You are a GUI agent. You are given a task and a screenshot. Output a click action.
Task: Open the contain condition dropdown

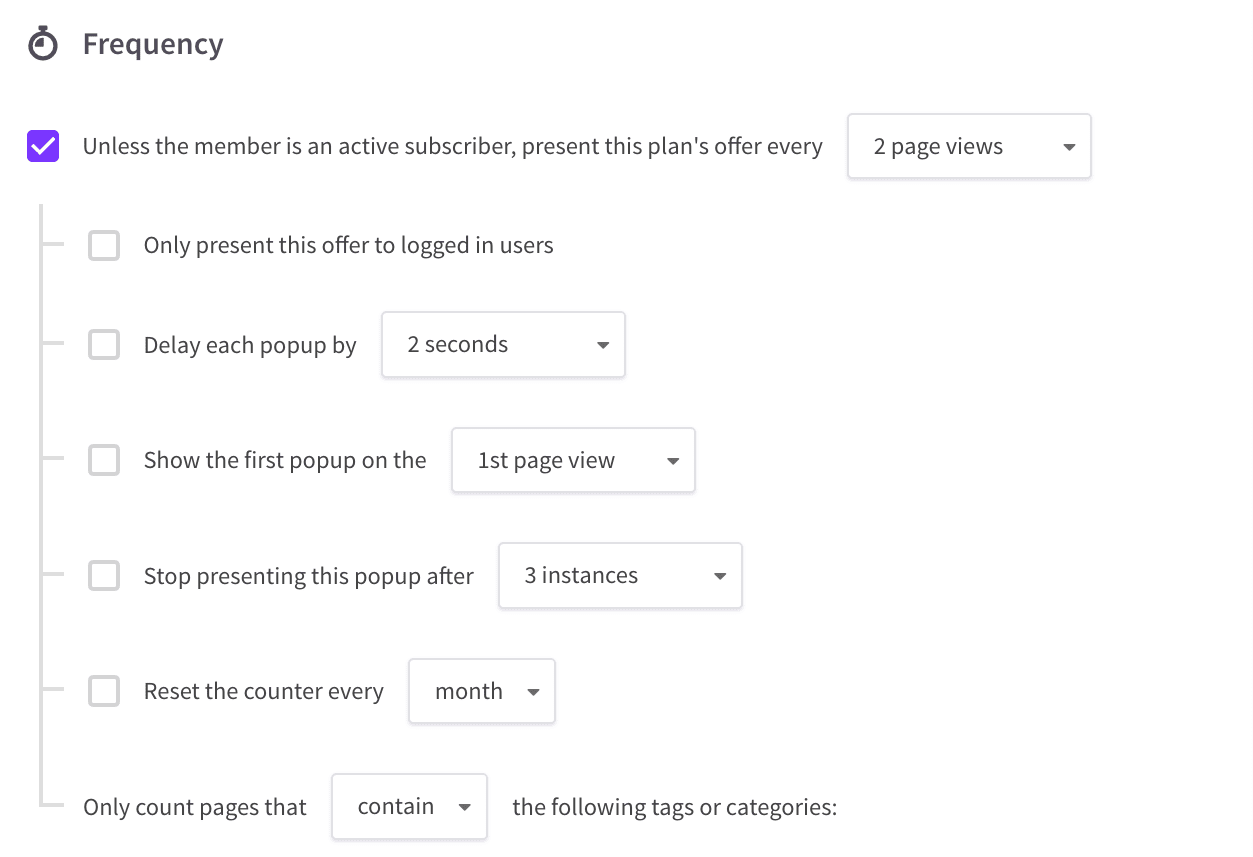point(409,806)
